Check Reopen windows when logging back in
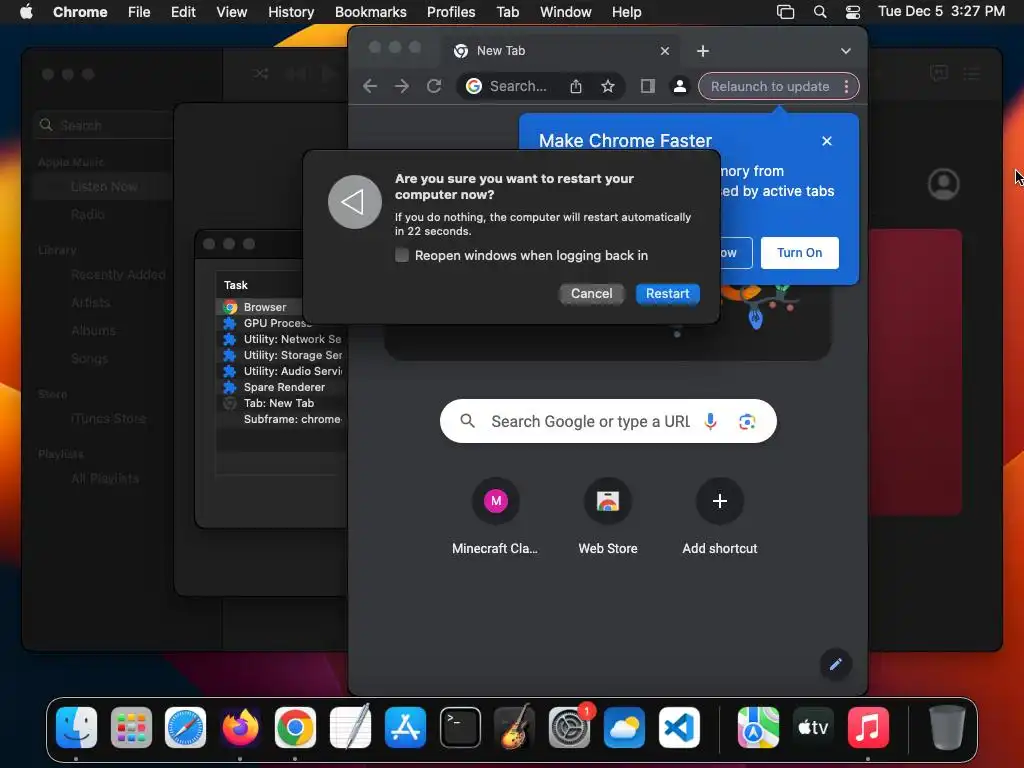The image size is (1024, 768). pyautogui.click(x=402, y=255)
